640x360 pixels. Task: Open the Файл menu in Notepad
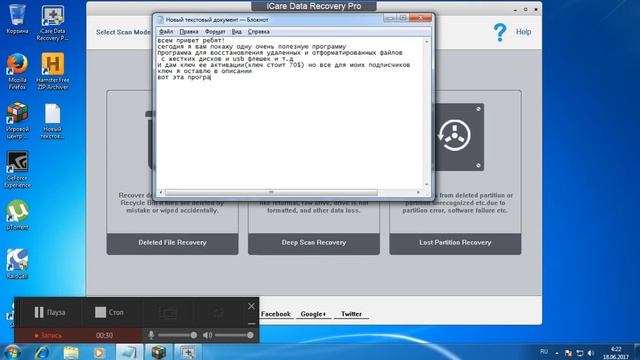click(166, 32)
